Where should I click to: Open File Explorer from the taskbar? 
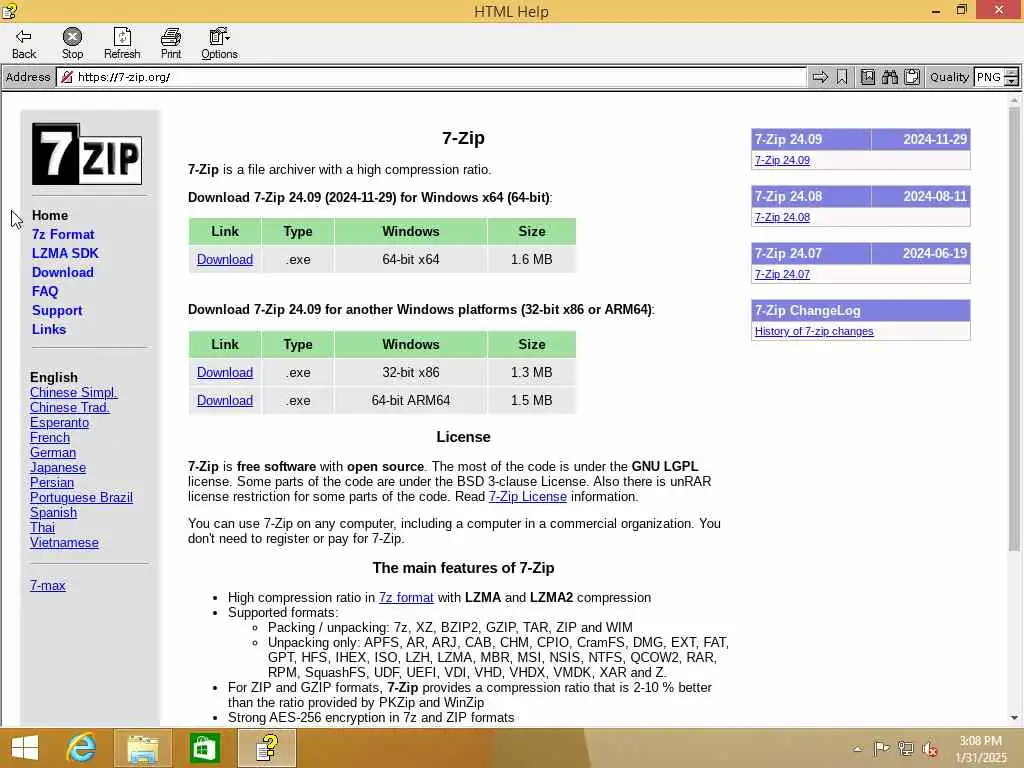pos(143,748)
